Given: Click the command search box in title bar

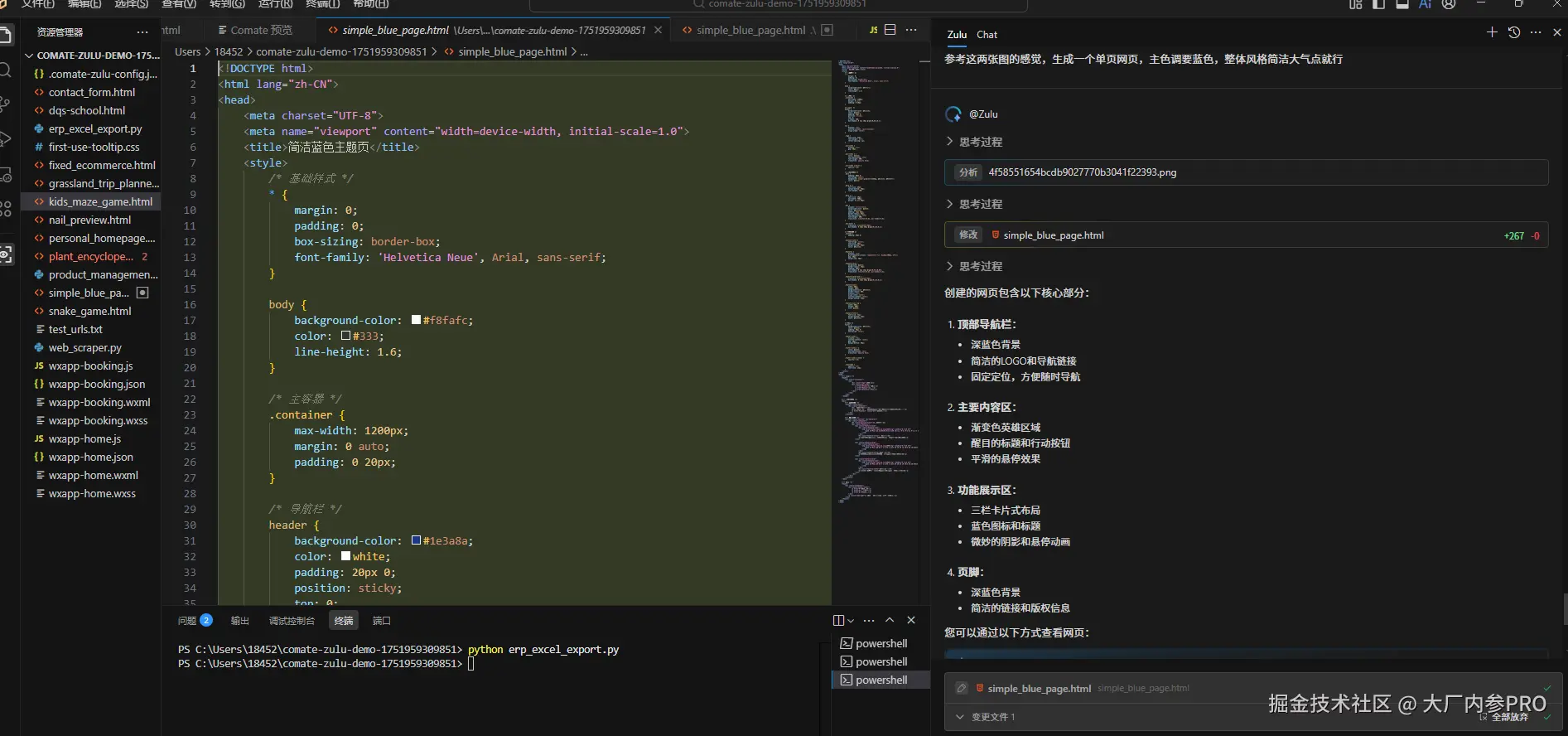Looking at the screenshot, I should (778, 5).
